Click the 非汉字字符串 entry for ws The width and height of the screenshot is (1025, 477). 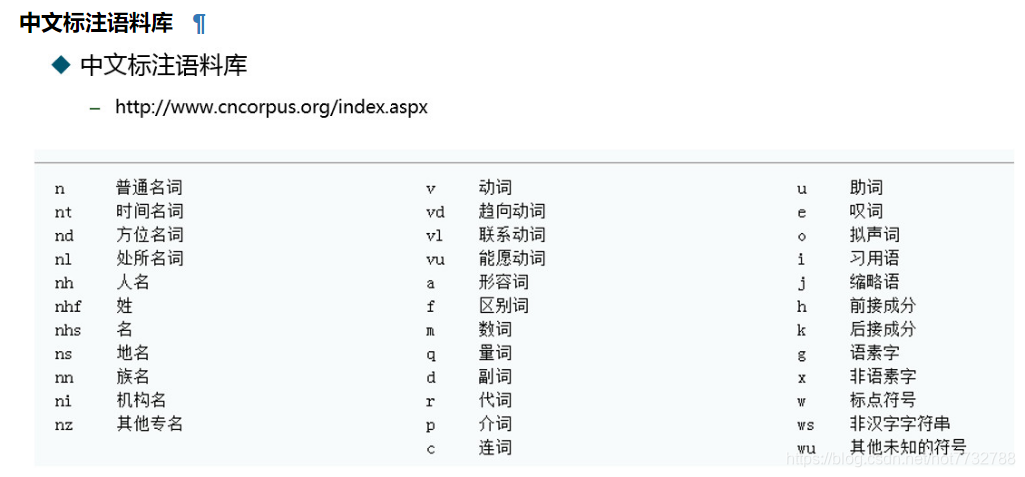pos(899,423)
